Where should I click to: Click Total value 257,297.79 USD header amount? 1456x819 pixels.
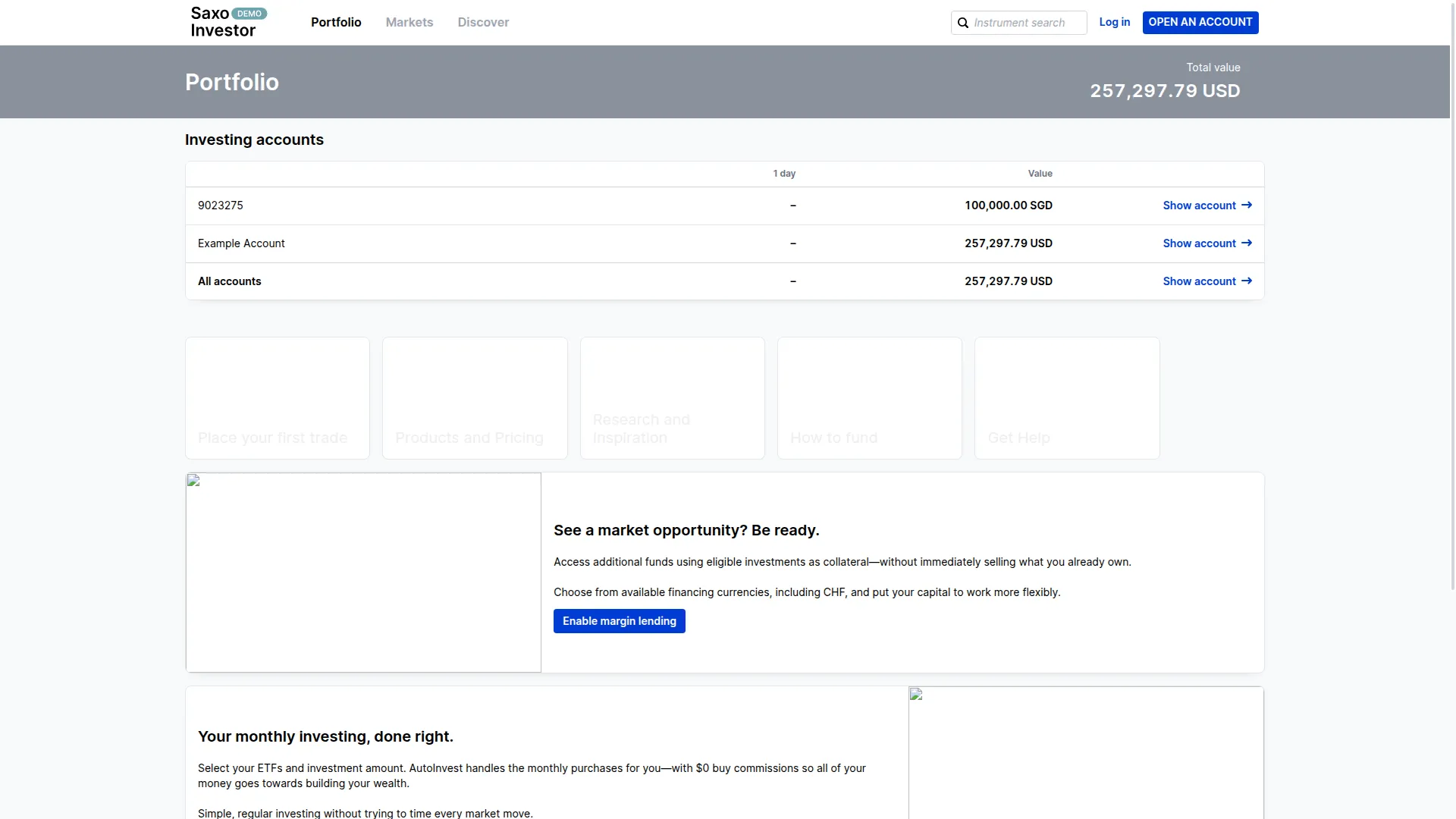1166,91
